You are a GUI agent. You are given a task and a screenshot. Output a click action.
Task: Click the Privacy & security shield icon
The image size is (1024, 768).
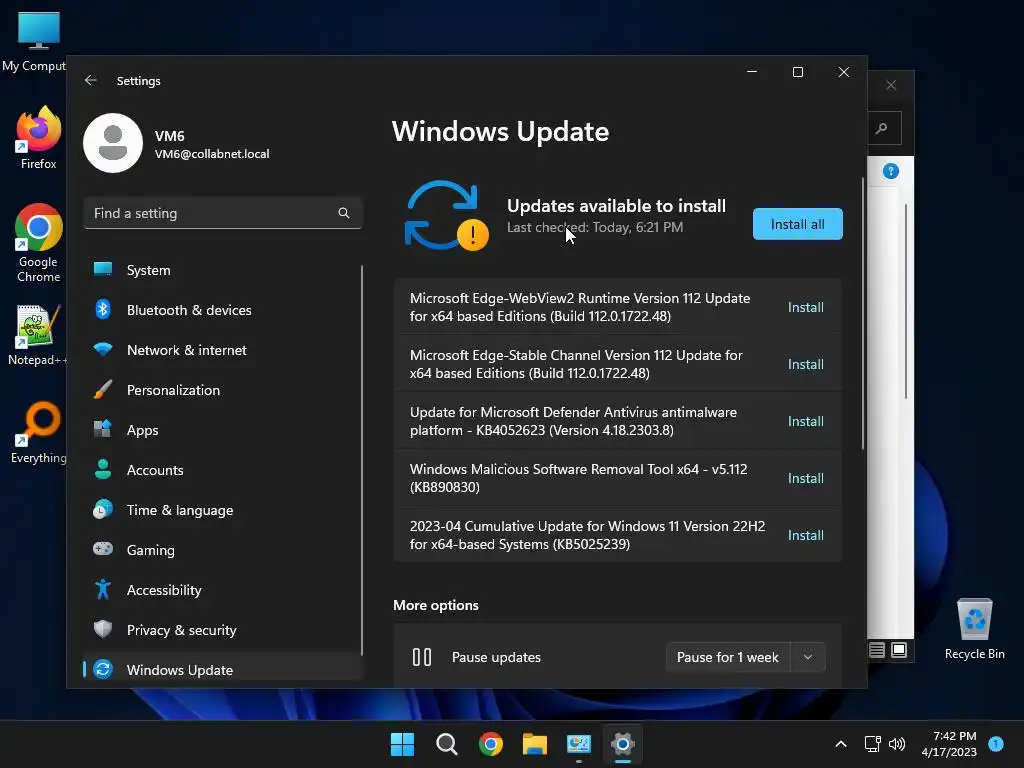pos(103,629)
